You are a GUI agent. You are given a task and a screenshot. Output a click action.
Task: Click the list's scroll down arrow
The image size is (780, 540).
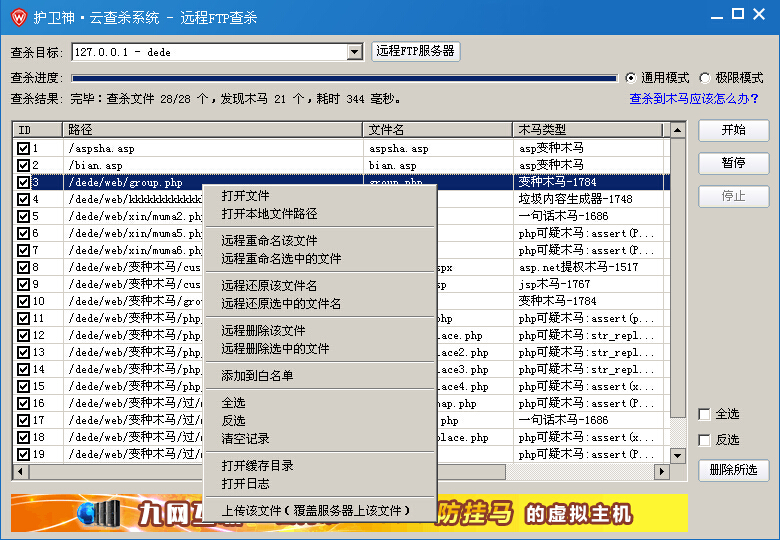[678, 455]
